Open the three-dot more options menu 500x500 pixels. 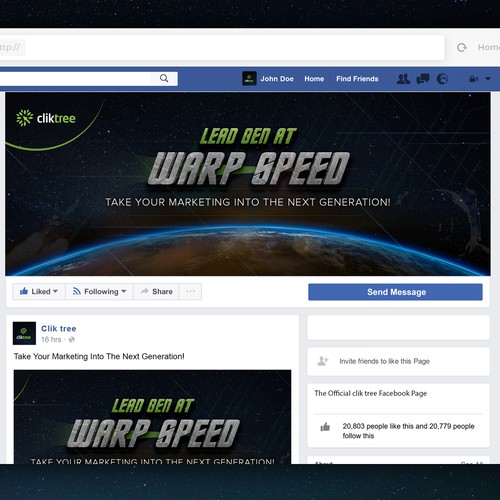[190, 292]
